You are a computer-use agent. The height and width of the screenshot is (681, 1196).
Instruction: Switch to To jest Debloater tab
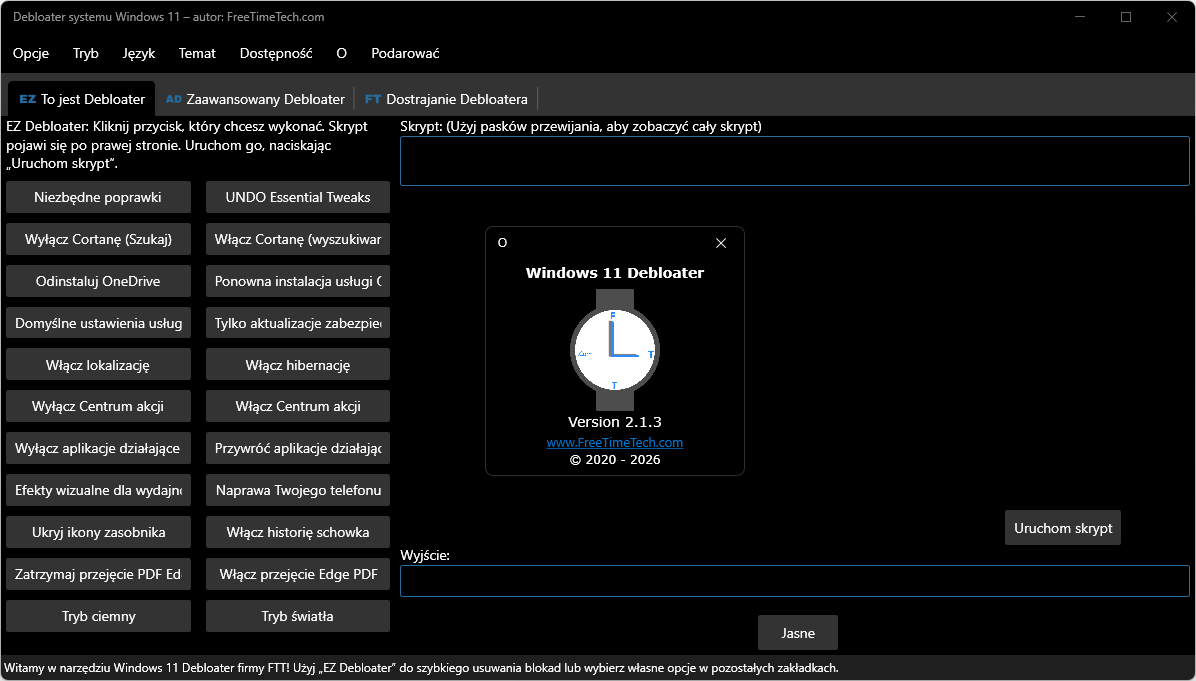point(82,99)
